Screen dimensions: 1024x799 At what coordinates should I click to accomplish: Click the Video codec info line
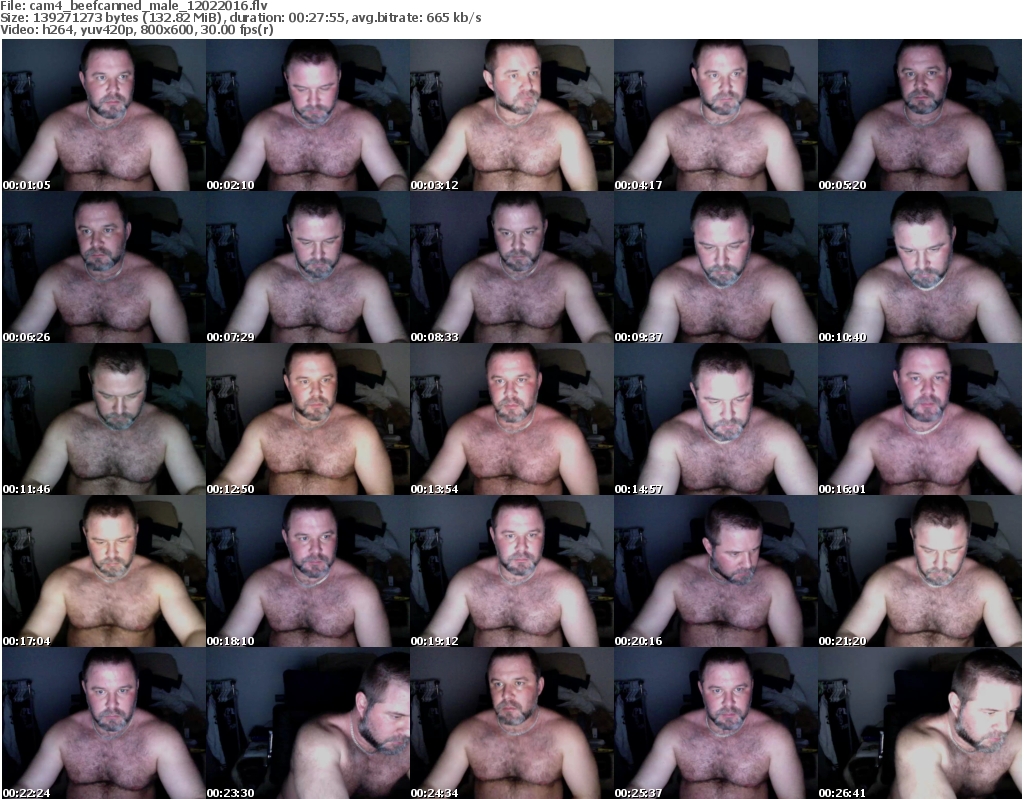[136, 30]
